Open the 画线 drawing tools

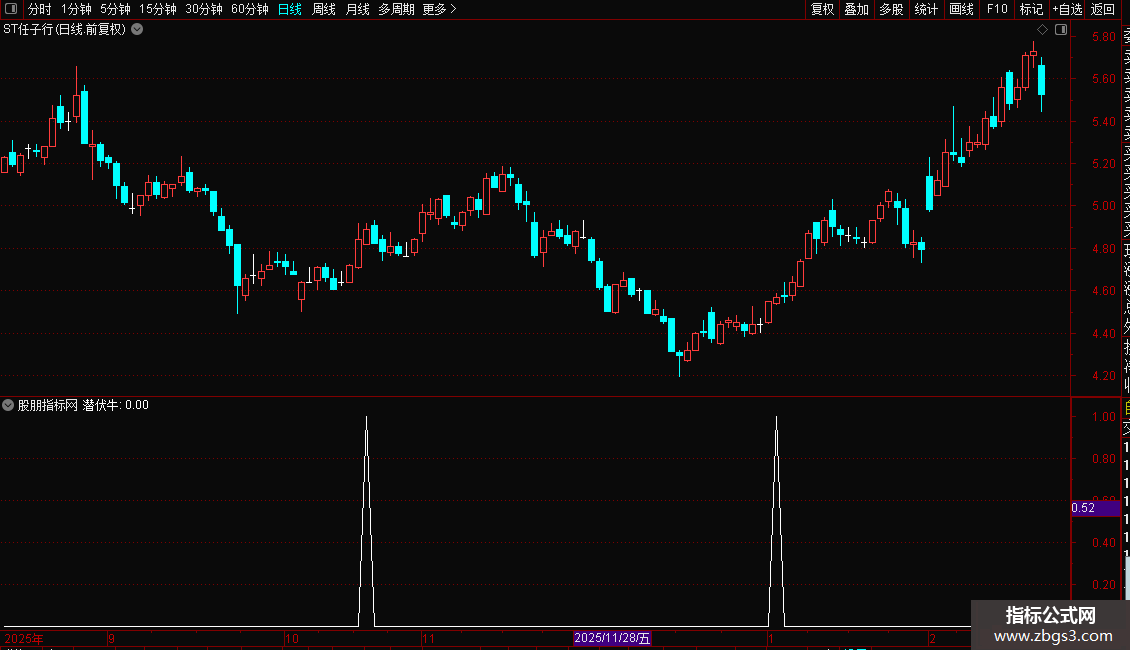coord(961,9)
